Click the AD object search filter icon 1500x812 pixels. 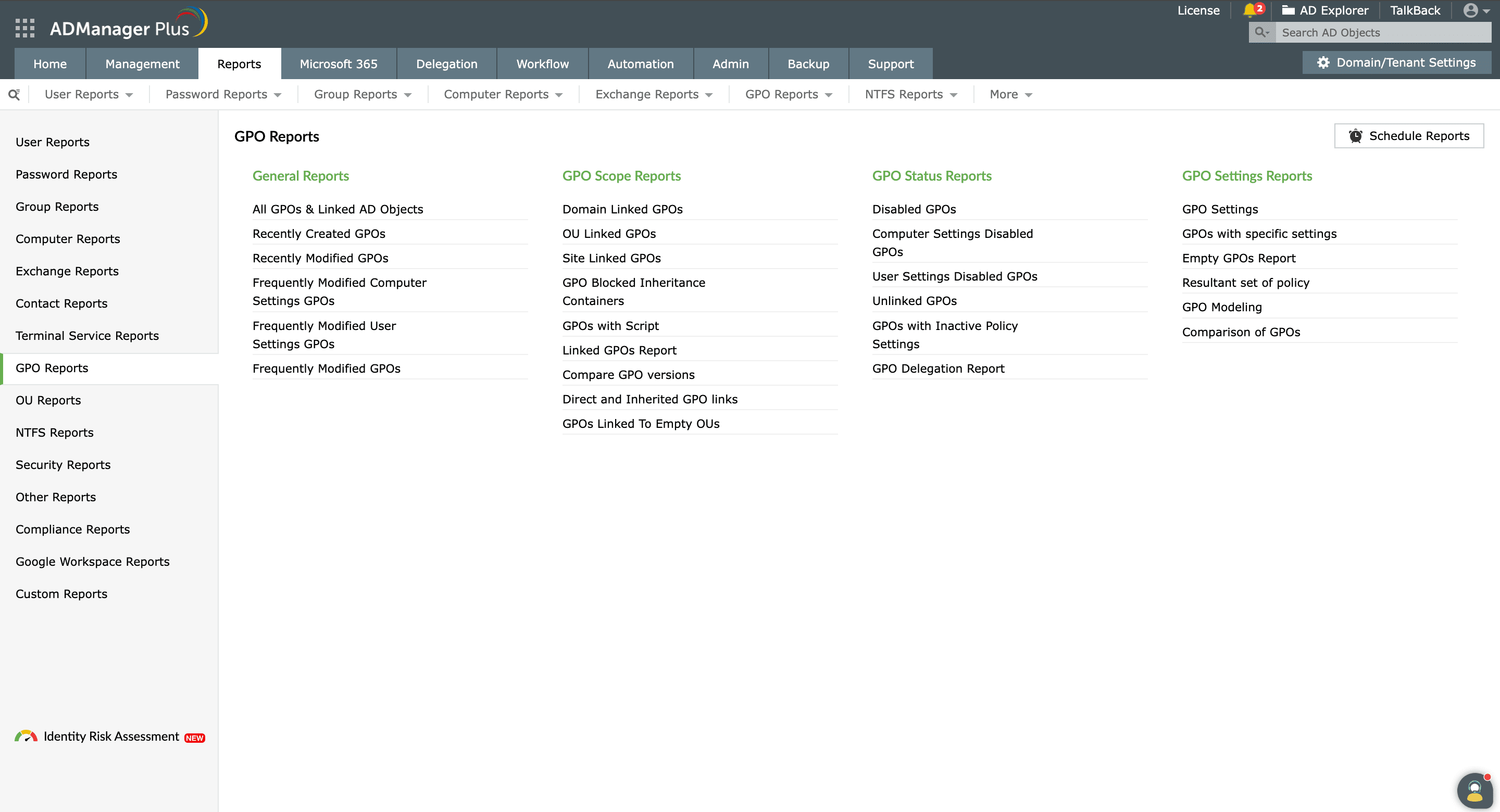tap(1261, 33)
